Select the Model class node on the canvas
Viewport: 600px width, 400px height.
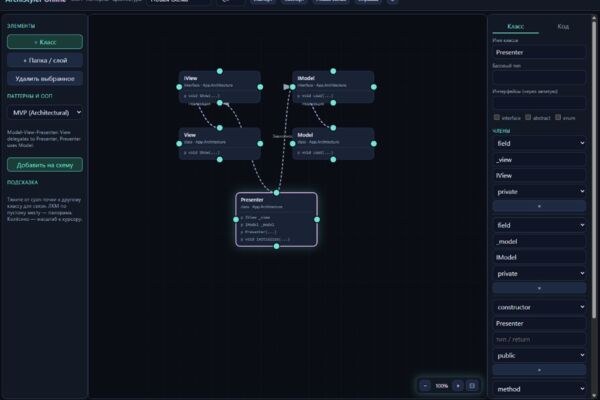coord(333,144)
